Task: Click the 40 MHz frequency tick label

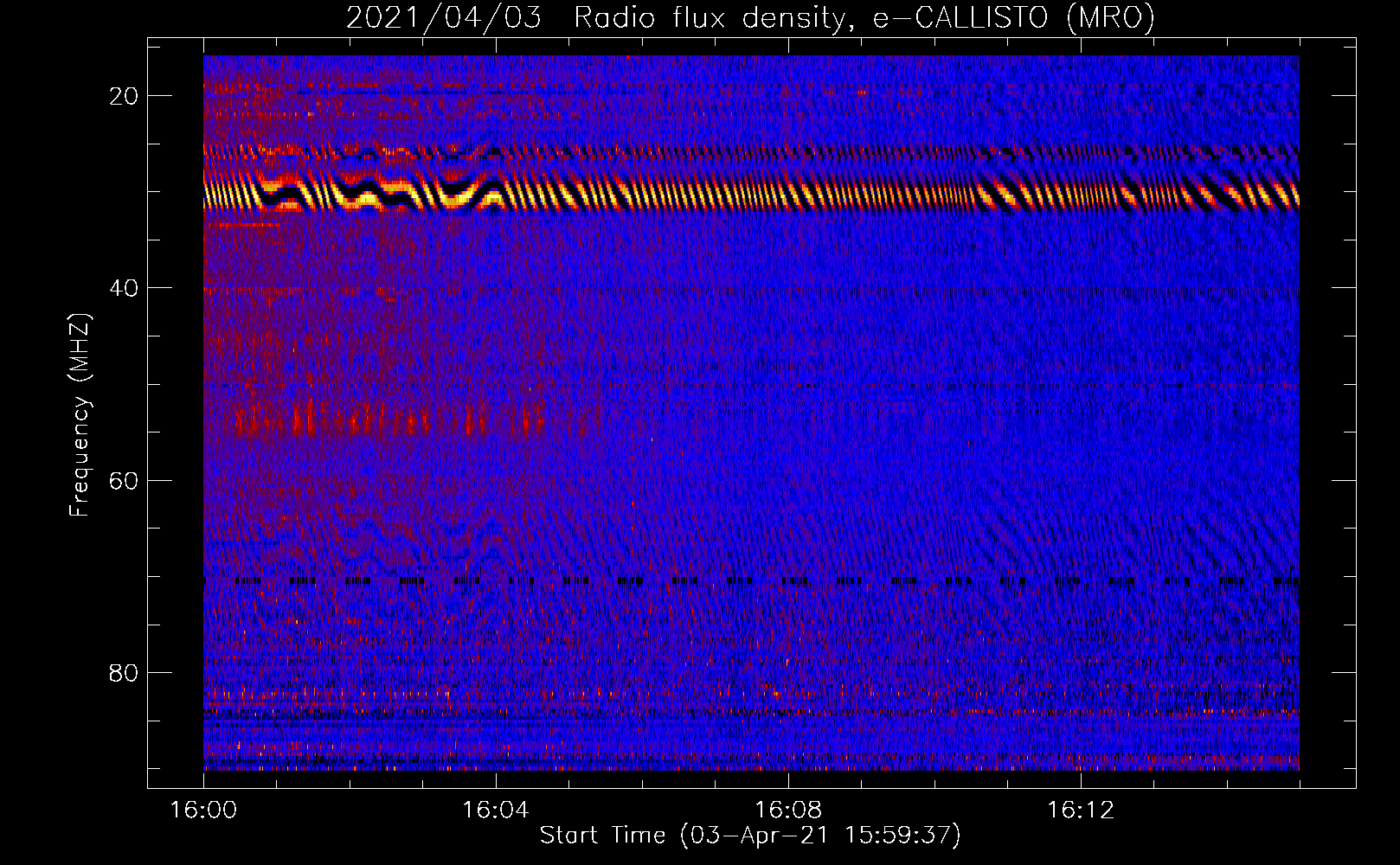Action: coord(124,288)
